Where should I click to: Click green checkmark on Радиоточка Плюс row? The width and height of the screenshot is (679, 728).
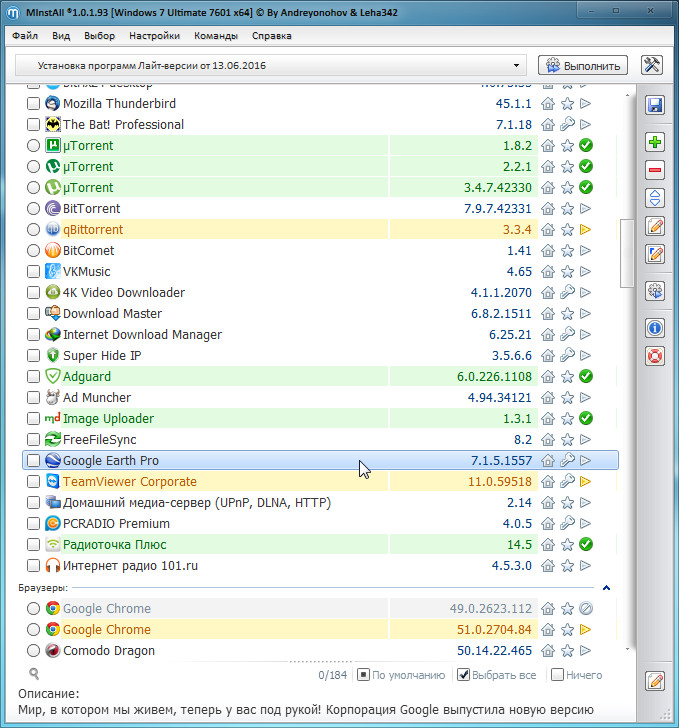click(x=586, y=544)
